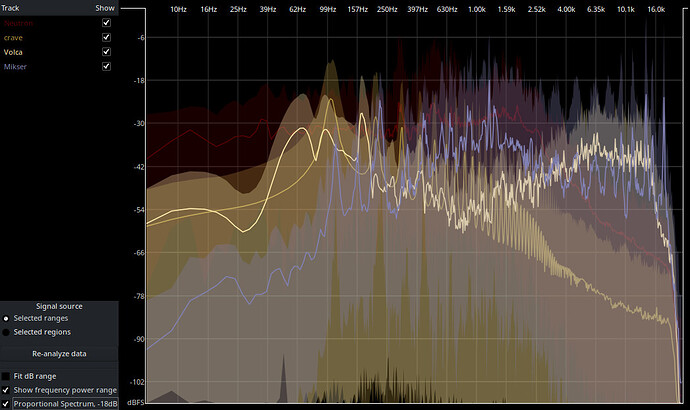This screenshot has height=410, width=690.
Task: Toggle visibility of the Volca track
Action: [106, 52]
